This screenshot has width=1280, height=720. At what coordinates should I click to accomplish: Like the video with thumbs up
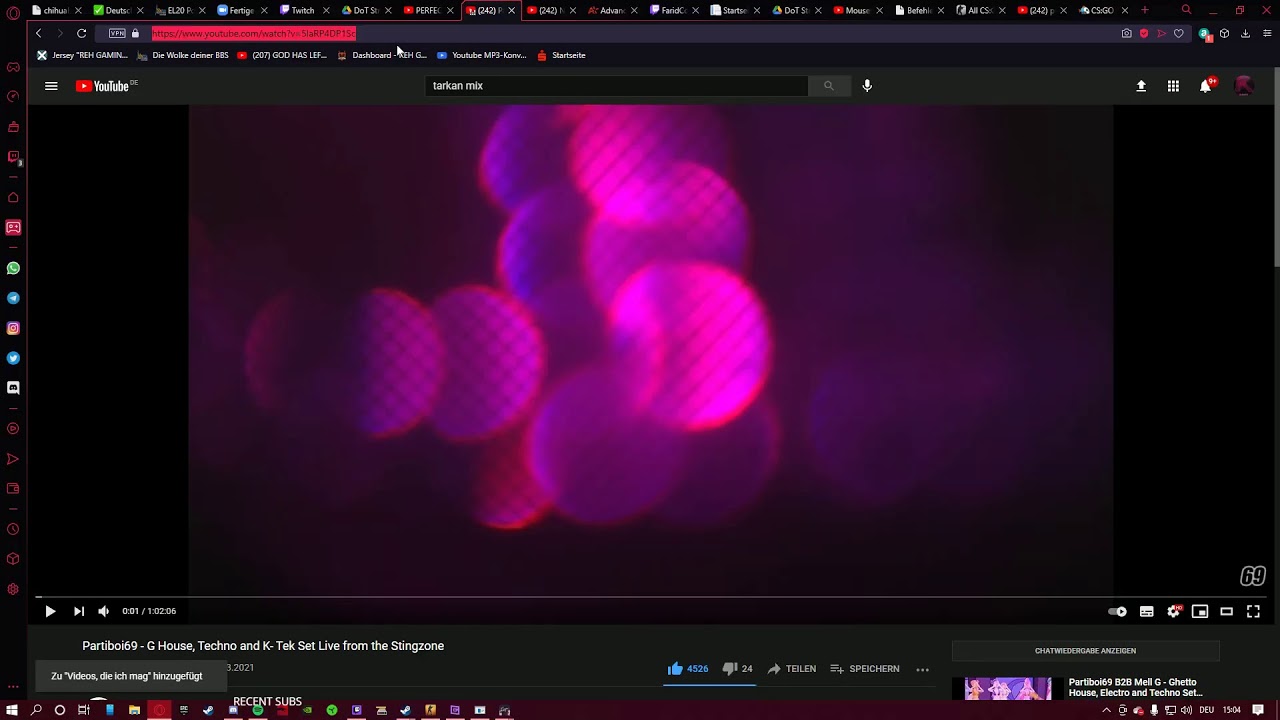tap(688, 669)
